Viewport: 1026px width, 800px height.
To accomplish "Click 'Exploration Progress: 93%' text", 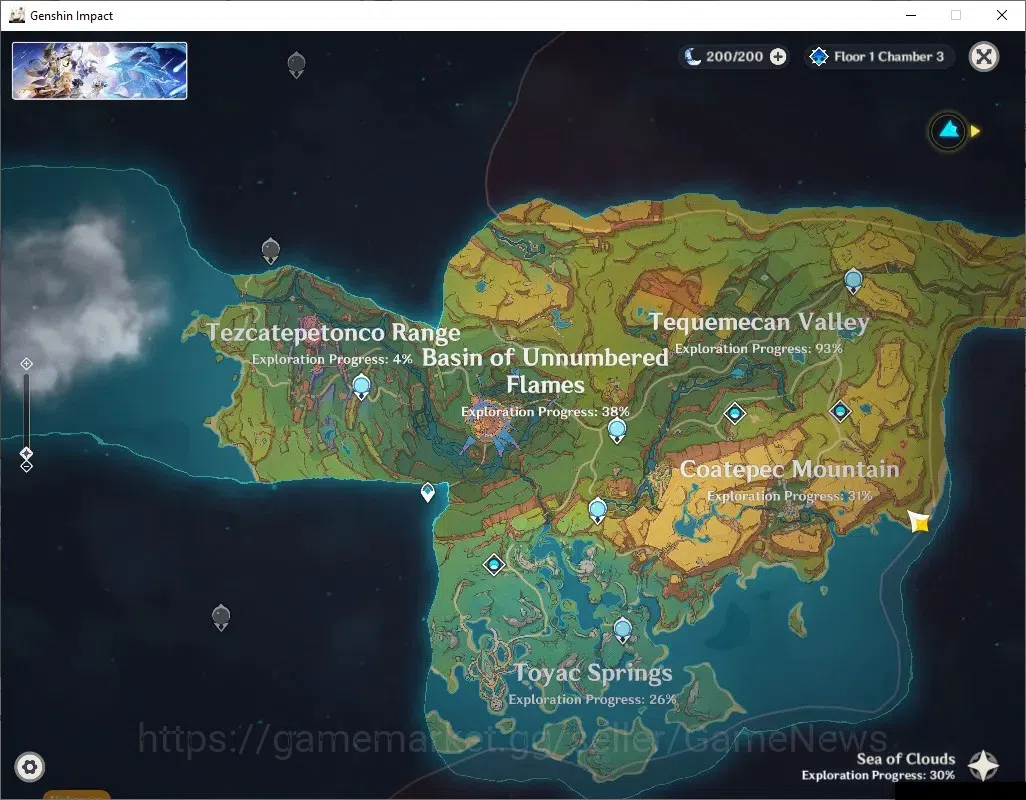I will coord(758,349).
